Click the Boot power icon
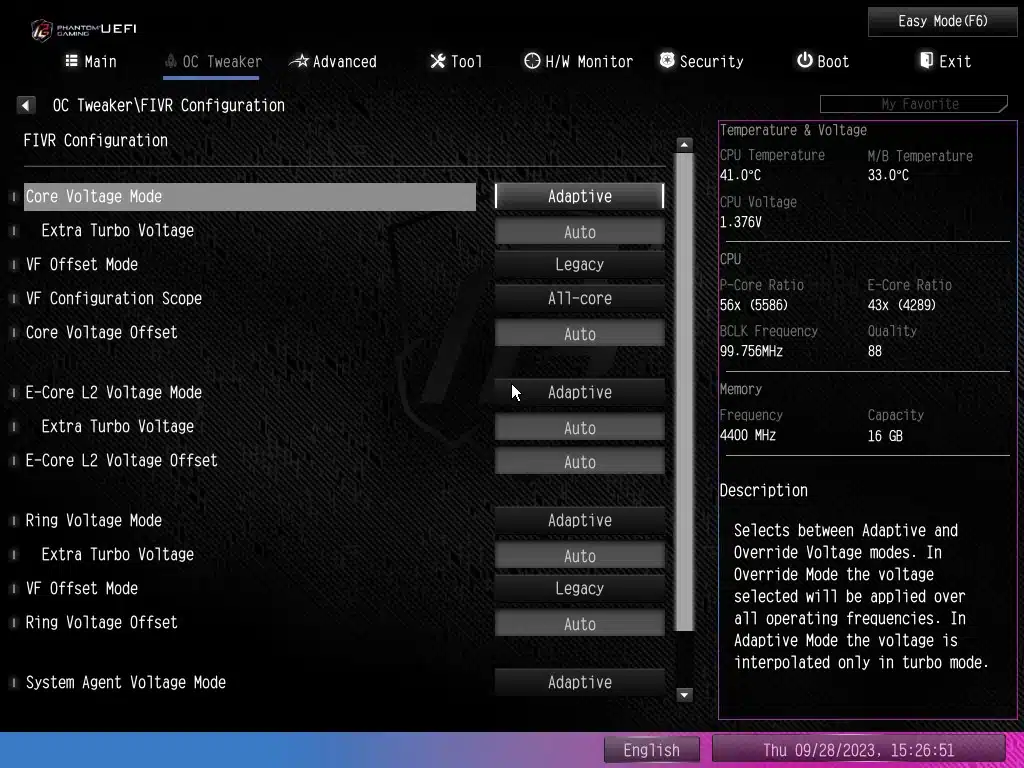Image resolution: width=1024 pixels, height=768 pixels. point(804,61)
